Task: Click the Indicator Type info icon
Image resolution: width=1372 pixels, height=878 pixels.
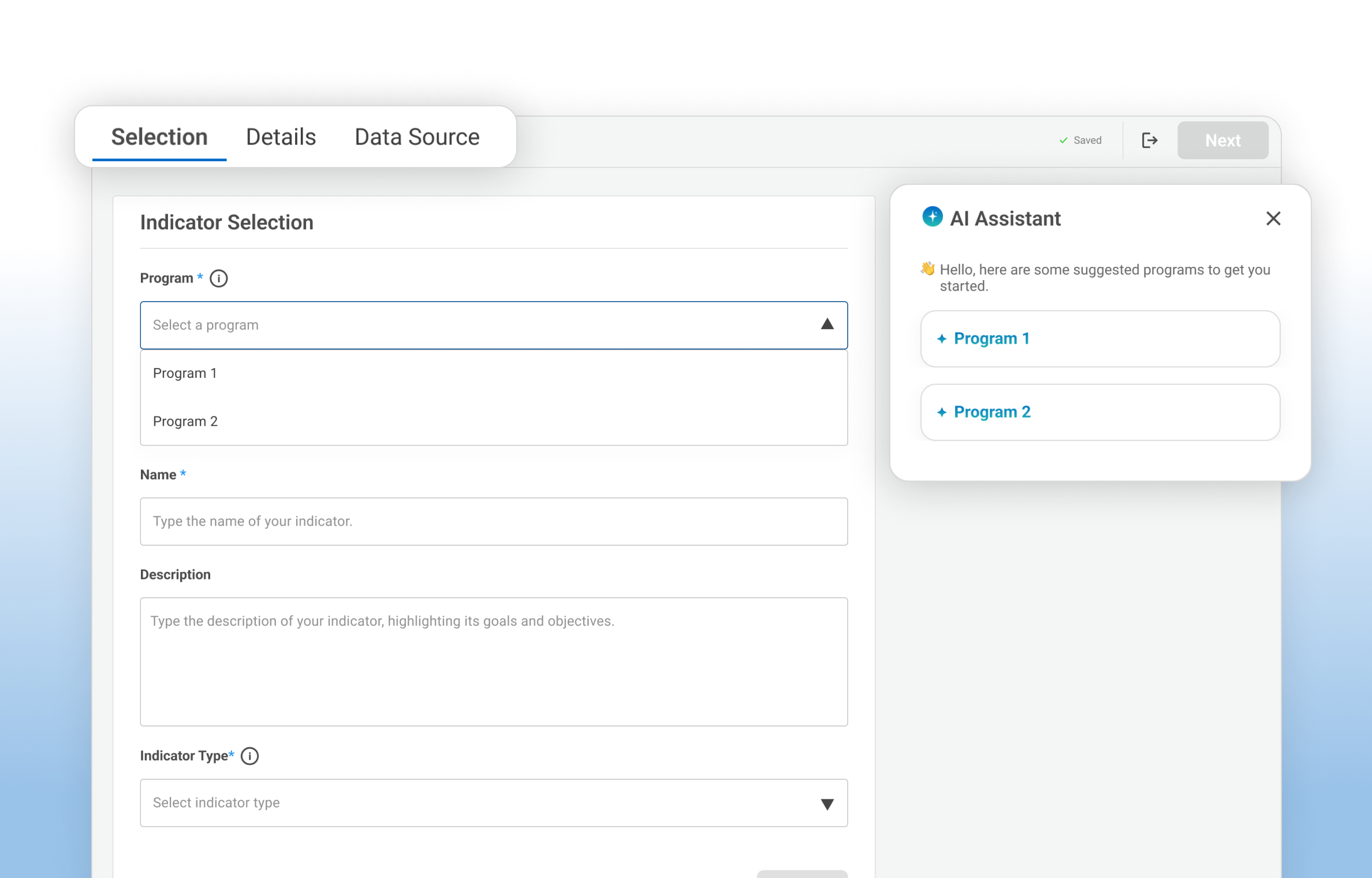Action: pos(249,756)
